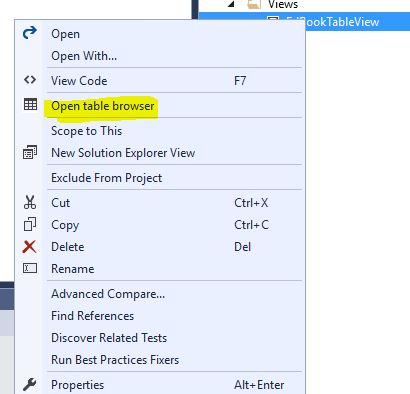Image resolution: width=410 pixels, height=394 pixels.
Task: Click the blue Open arrow icon
Action: pos(30,33)
